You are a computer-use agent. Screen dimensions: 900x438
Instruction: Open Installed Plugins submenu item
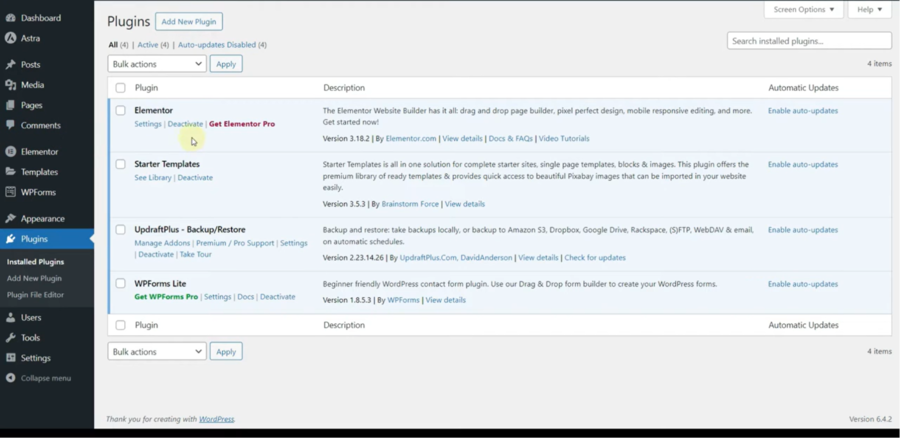point(36,262)
